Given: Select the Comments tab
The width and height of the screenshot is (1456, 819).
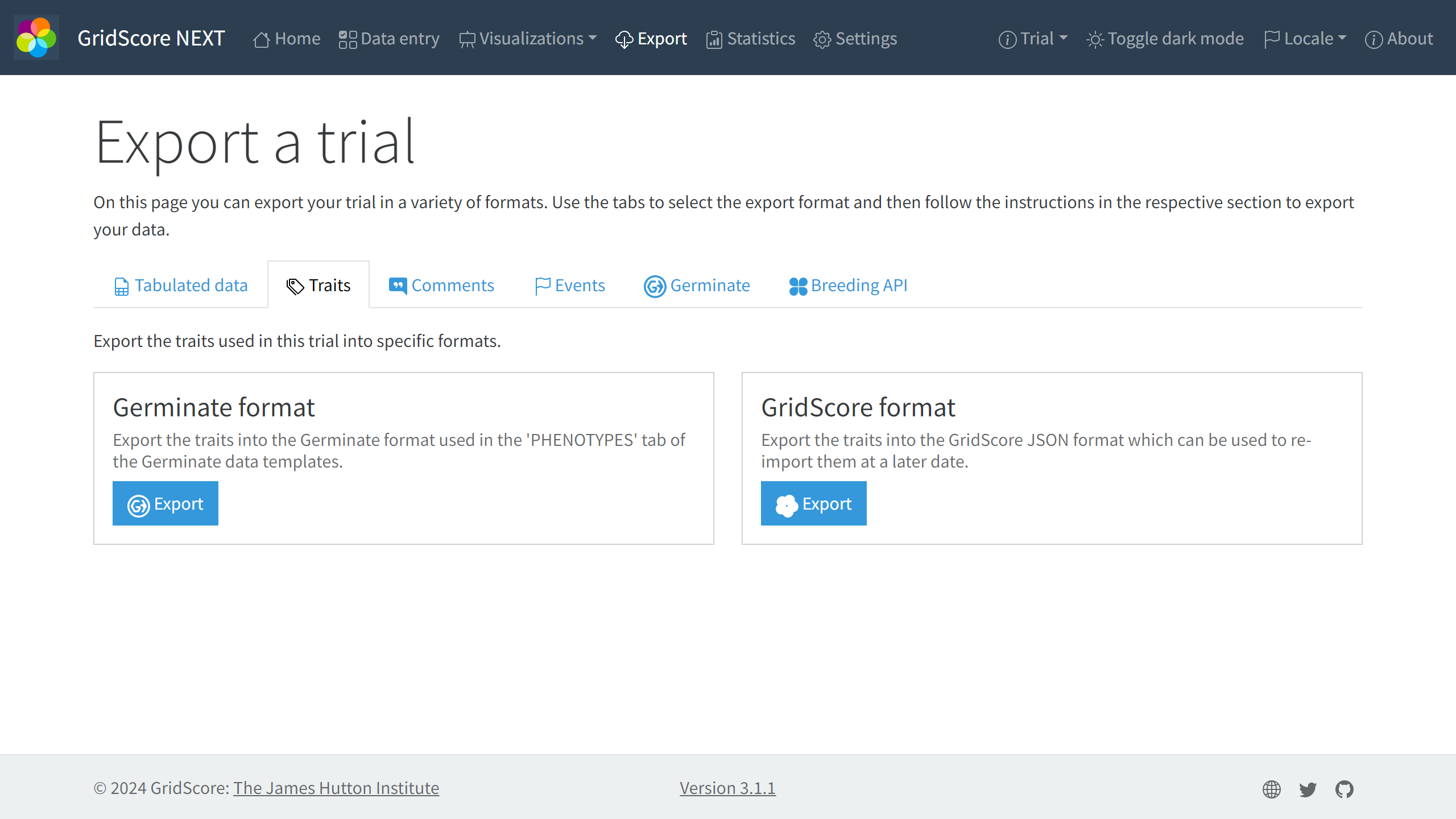Looking at the screenshot, I should tap(442, 285).
